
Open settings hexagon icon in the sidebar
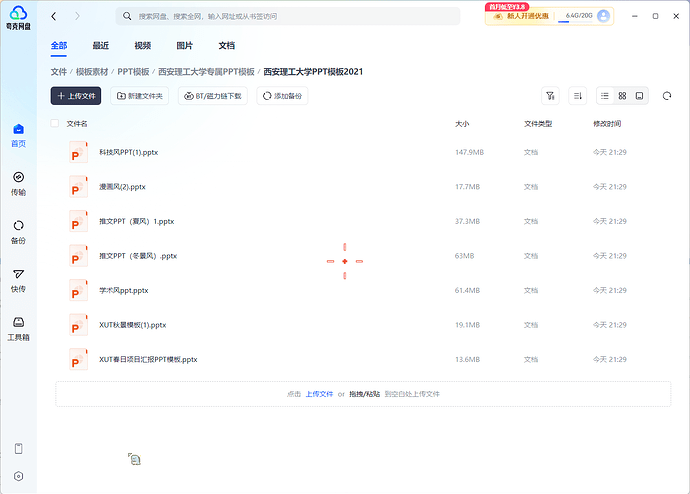tap(18, 476)
